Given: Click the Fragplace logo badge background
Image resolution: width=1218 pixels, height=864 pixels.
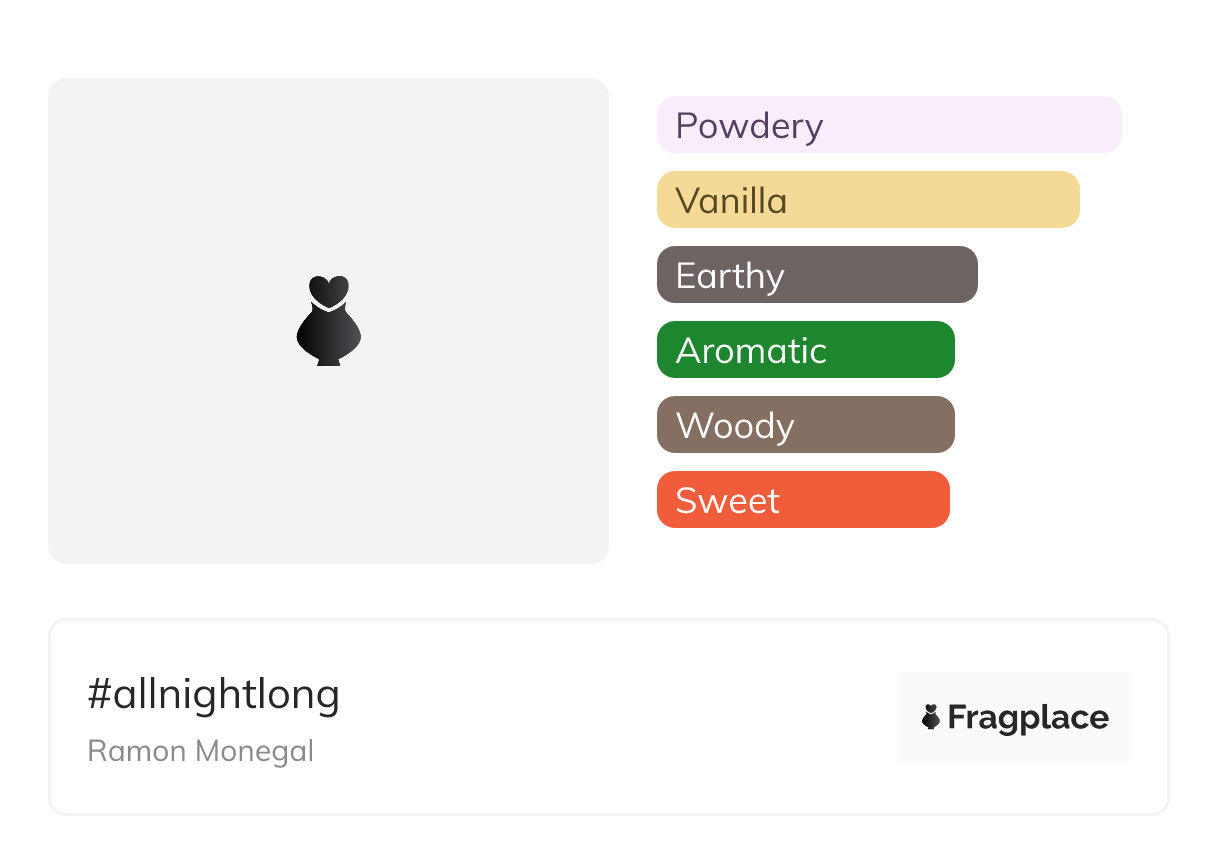Looking at the screenshot, I should tap(1015, 688).
